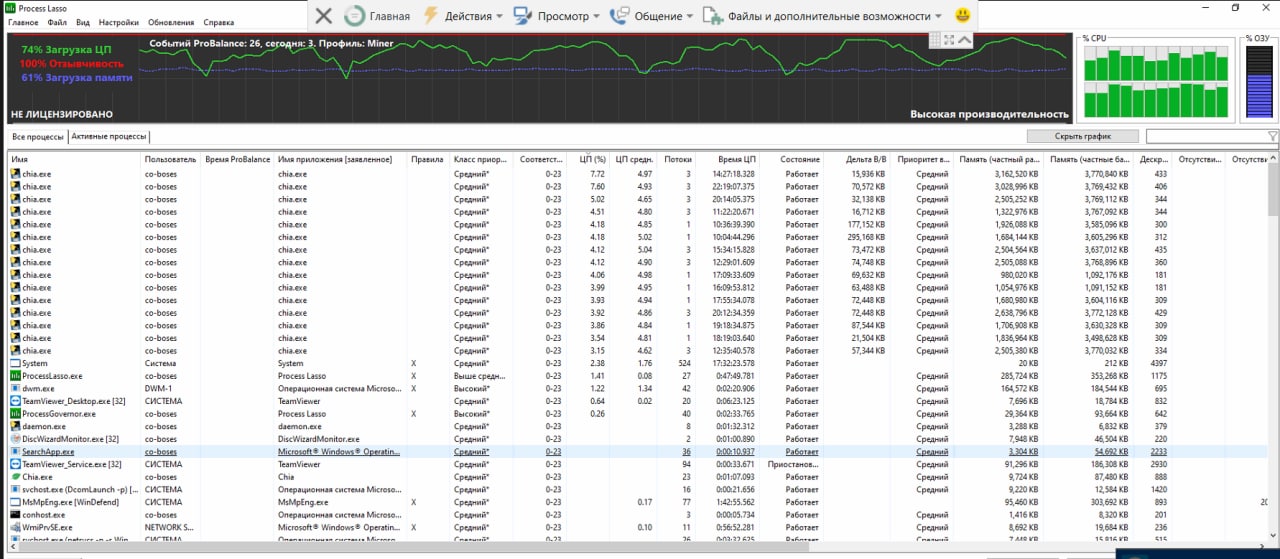Click the НЕ ЛИЦЕНЗИРОВАНО label on the graph

[x=62, y=115]
